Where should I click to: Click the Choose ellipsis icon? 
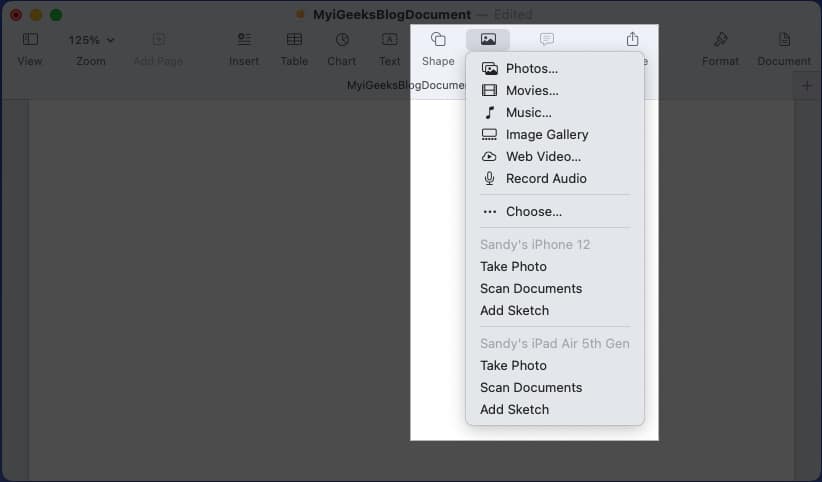click(x=490, y=212)
